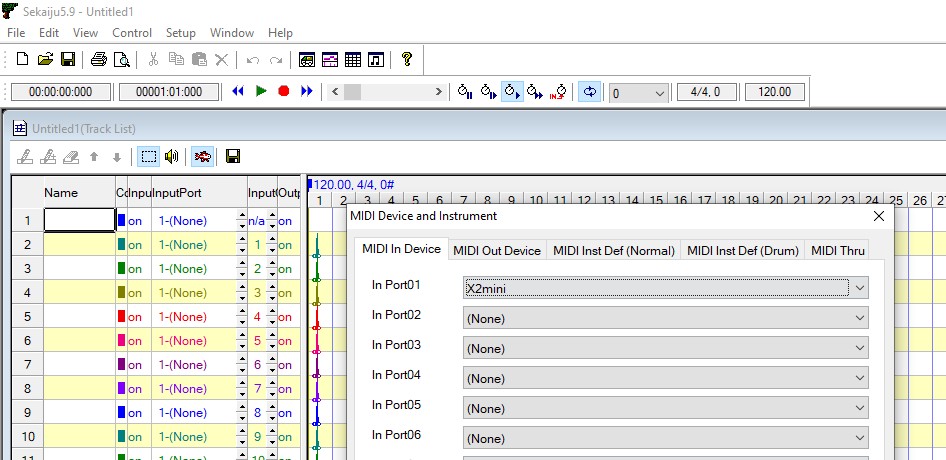Start recording with red Record button

click(x=284, y=92)
